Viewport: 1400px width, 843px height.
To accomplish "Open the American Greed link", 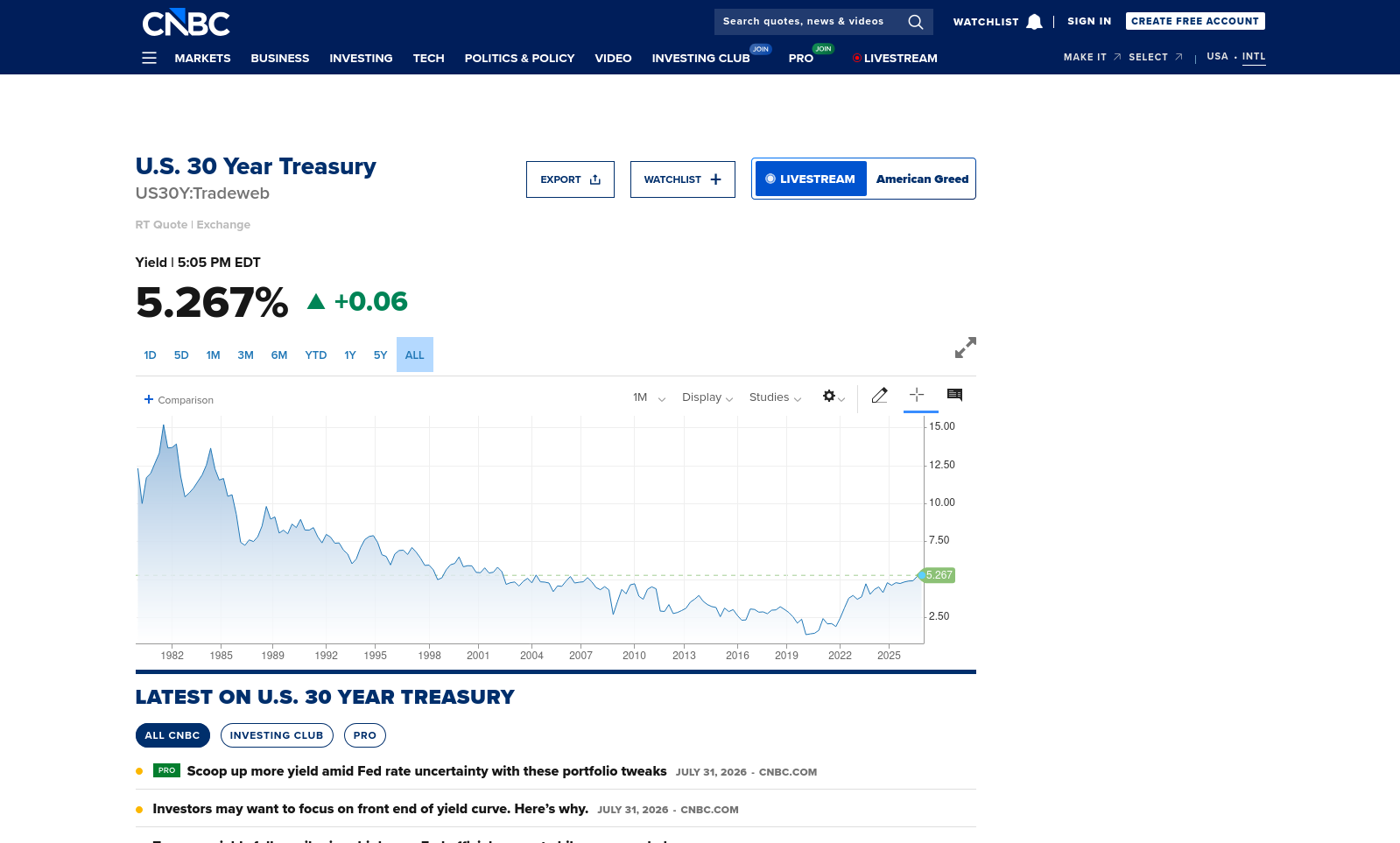I will 922,179.
